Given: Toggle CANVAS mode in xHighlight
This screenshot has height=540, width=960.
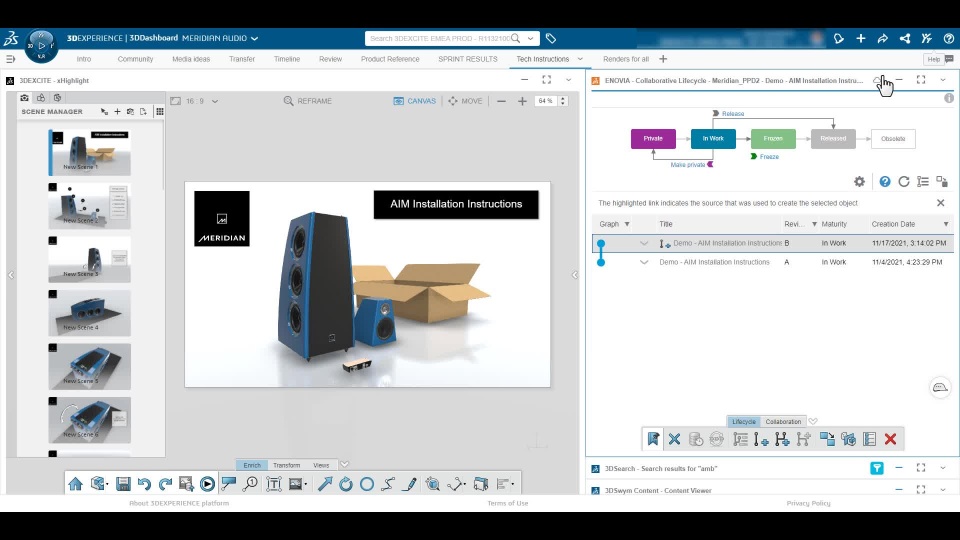Looking at the screenshot, I should (414, 101).
